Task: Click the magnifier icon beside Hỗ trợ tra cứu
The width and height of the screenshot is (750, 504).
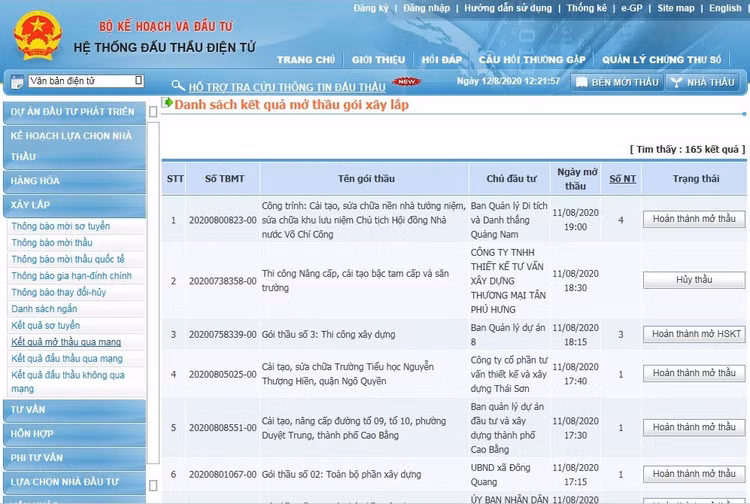Action: pyautogui.click(x=178, y=87)
